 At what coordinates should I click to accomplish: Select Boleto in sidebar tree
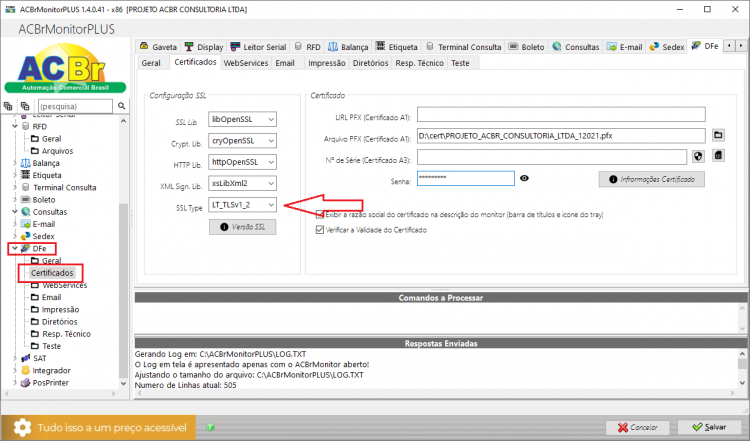(x=44, y=199)
